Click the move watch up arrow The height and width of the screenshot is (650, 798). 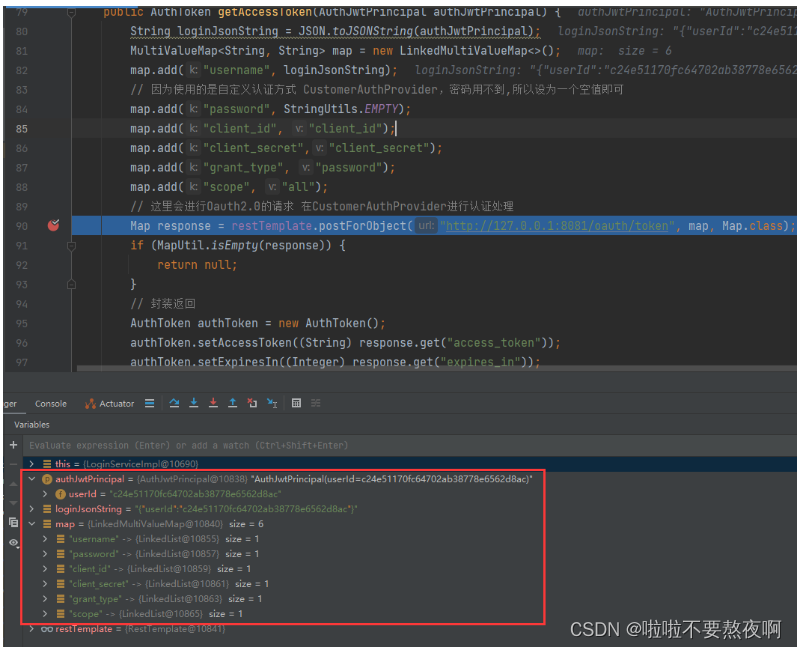coord(13,484)
